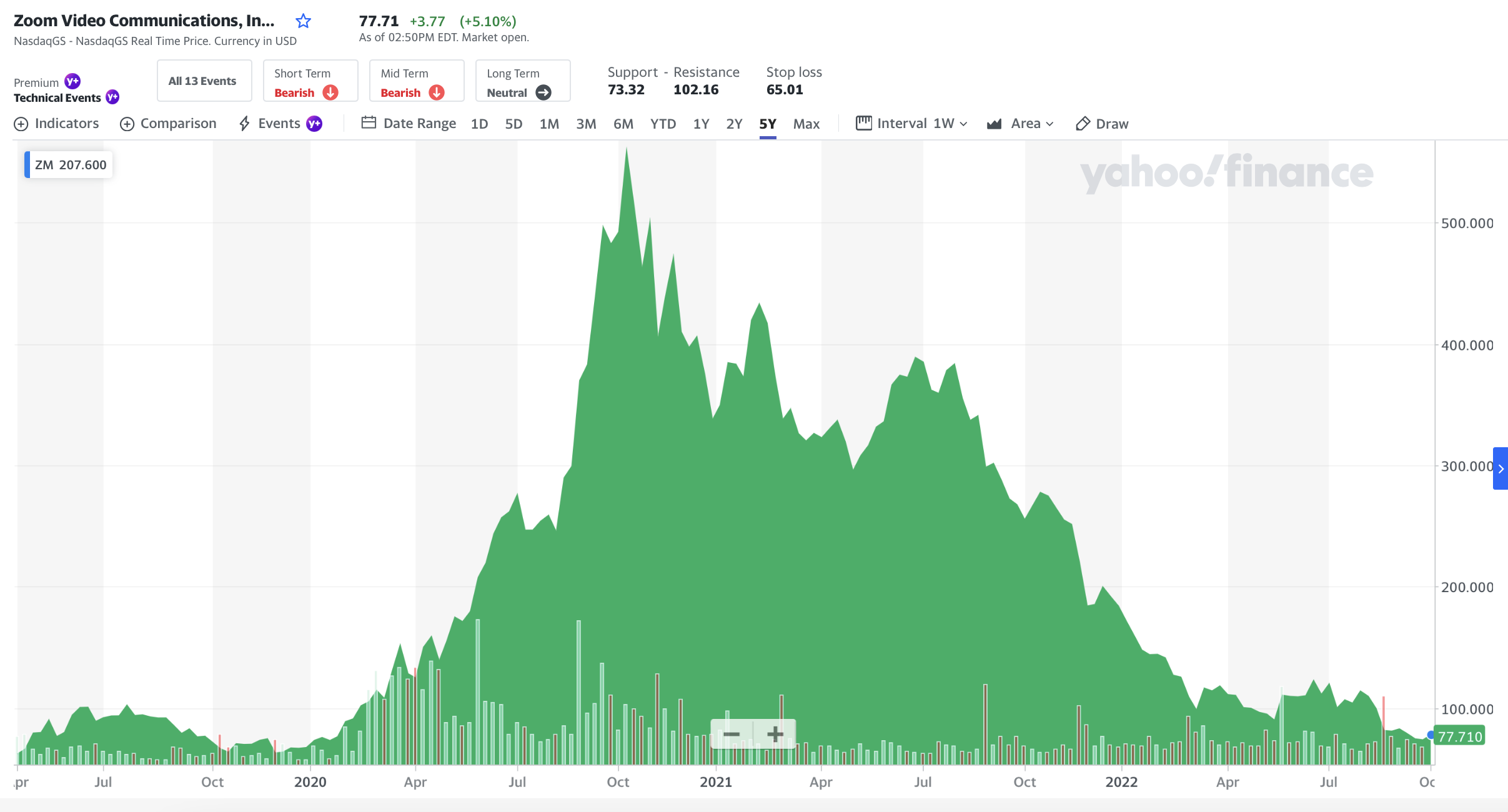Zoom out chart with minus button

click(x=732, y=734)
